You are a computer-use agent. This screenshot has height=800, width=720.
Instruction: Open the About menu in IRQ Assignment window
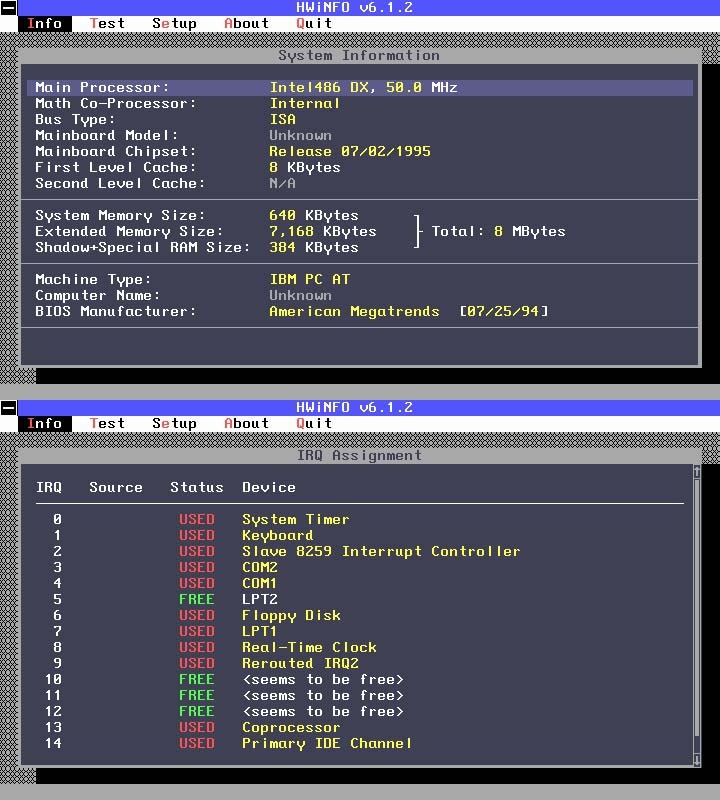(246, 423)
